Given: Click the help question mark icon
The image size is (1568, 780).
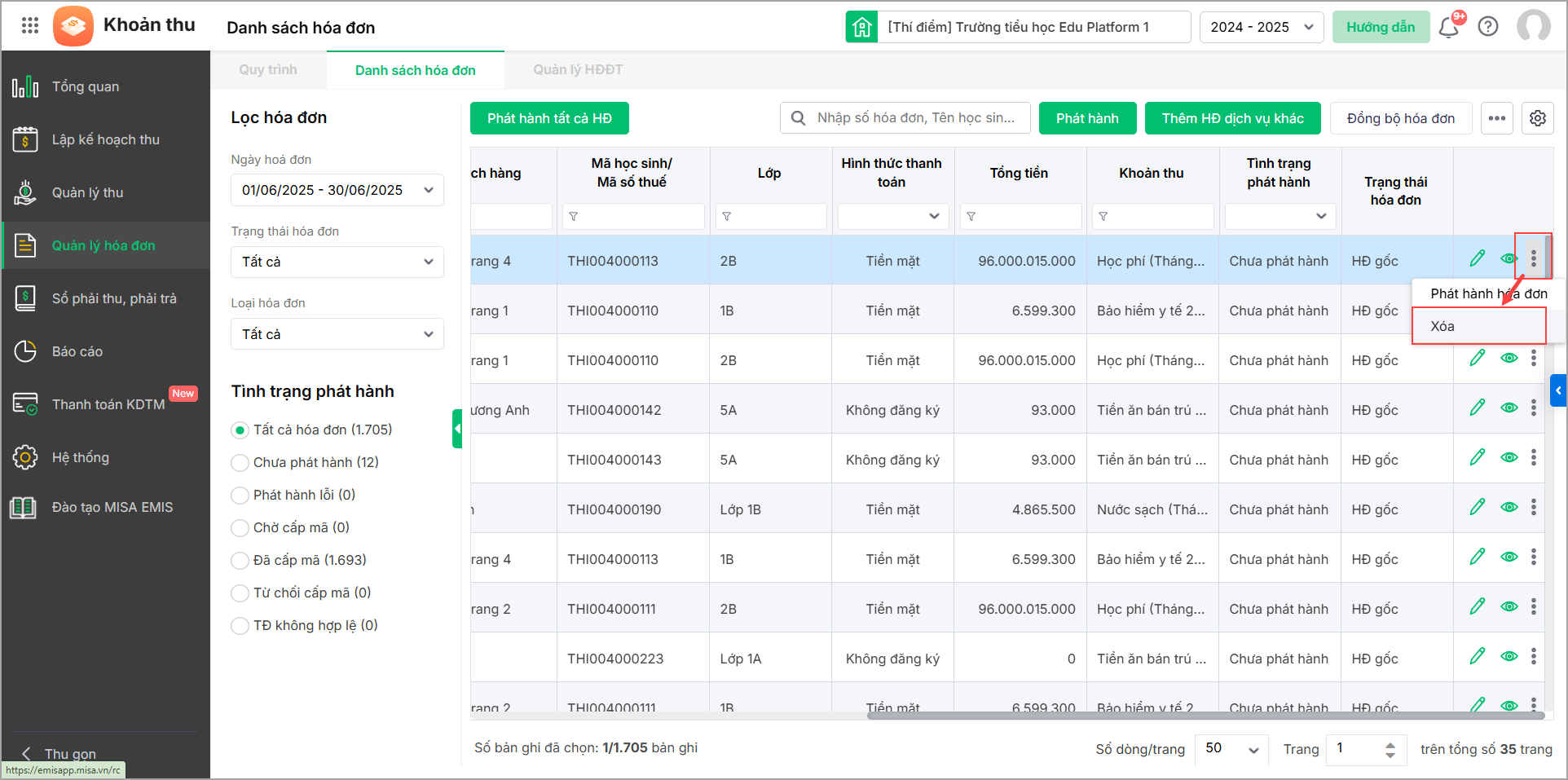Looking at the screenshot, I should coord(1488,27).
